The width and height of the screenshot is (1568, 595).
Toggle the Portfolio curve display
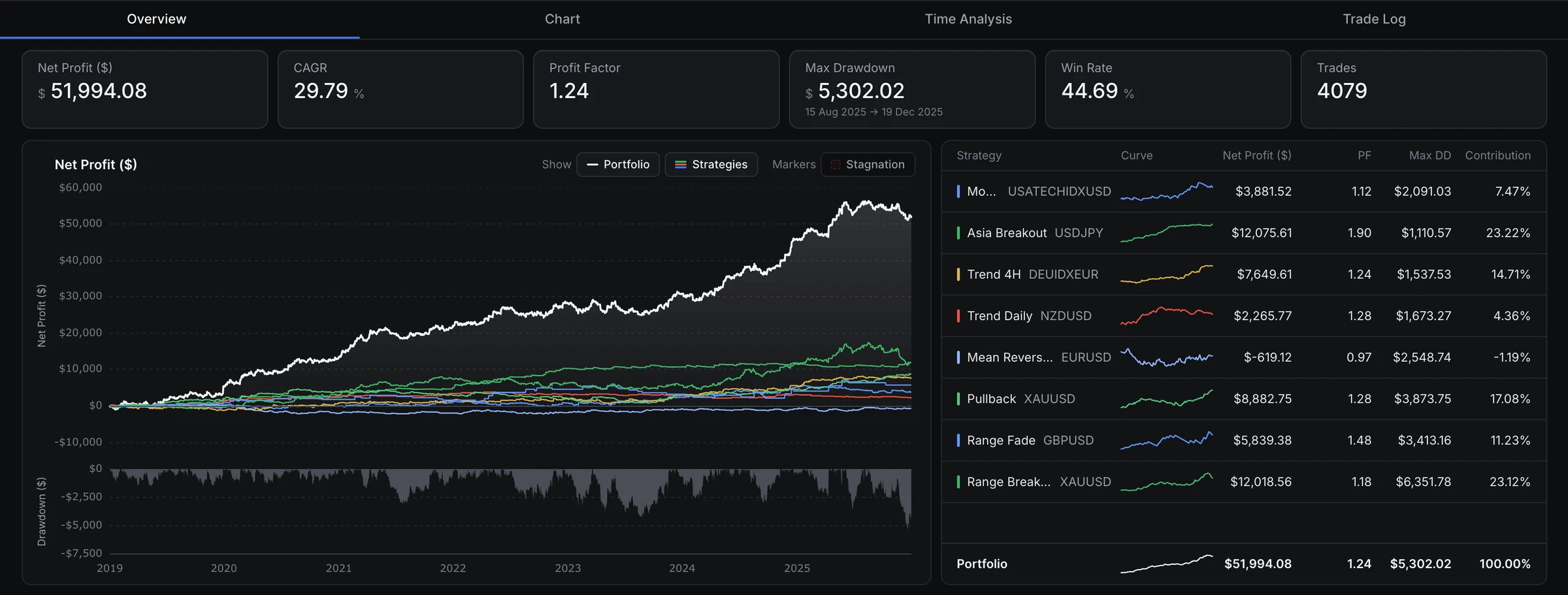point(618,165)
